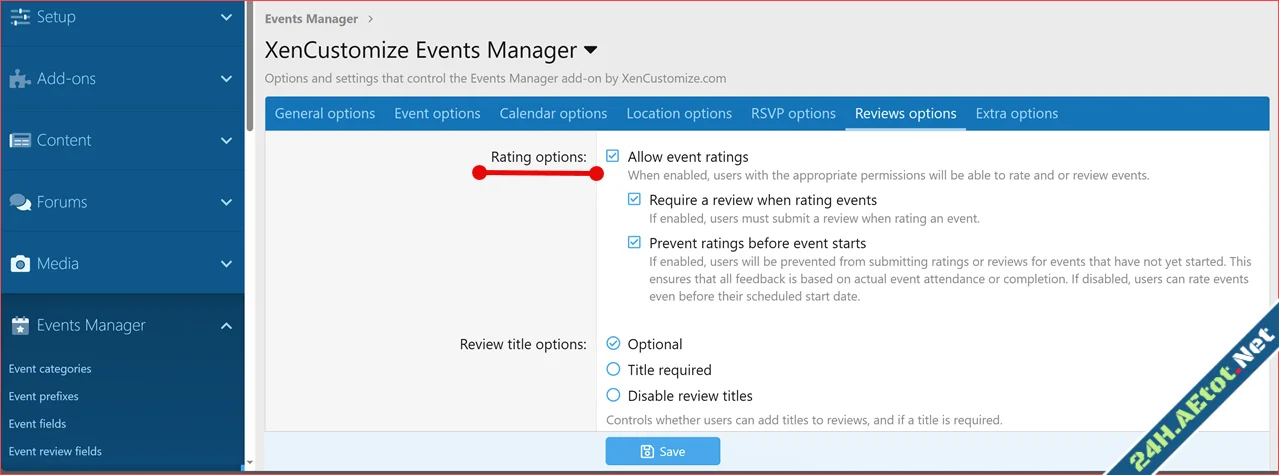Click the Events Manager calendar star icon

click(19, 326)
